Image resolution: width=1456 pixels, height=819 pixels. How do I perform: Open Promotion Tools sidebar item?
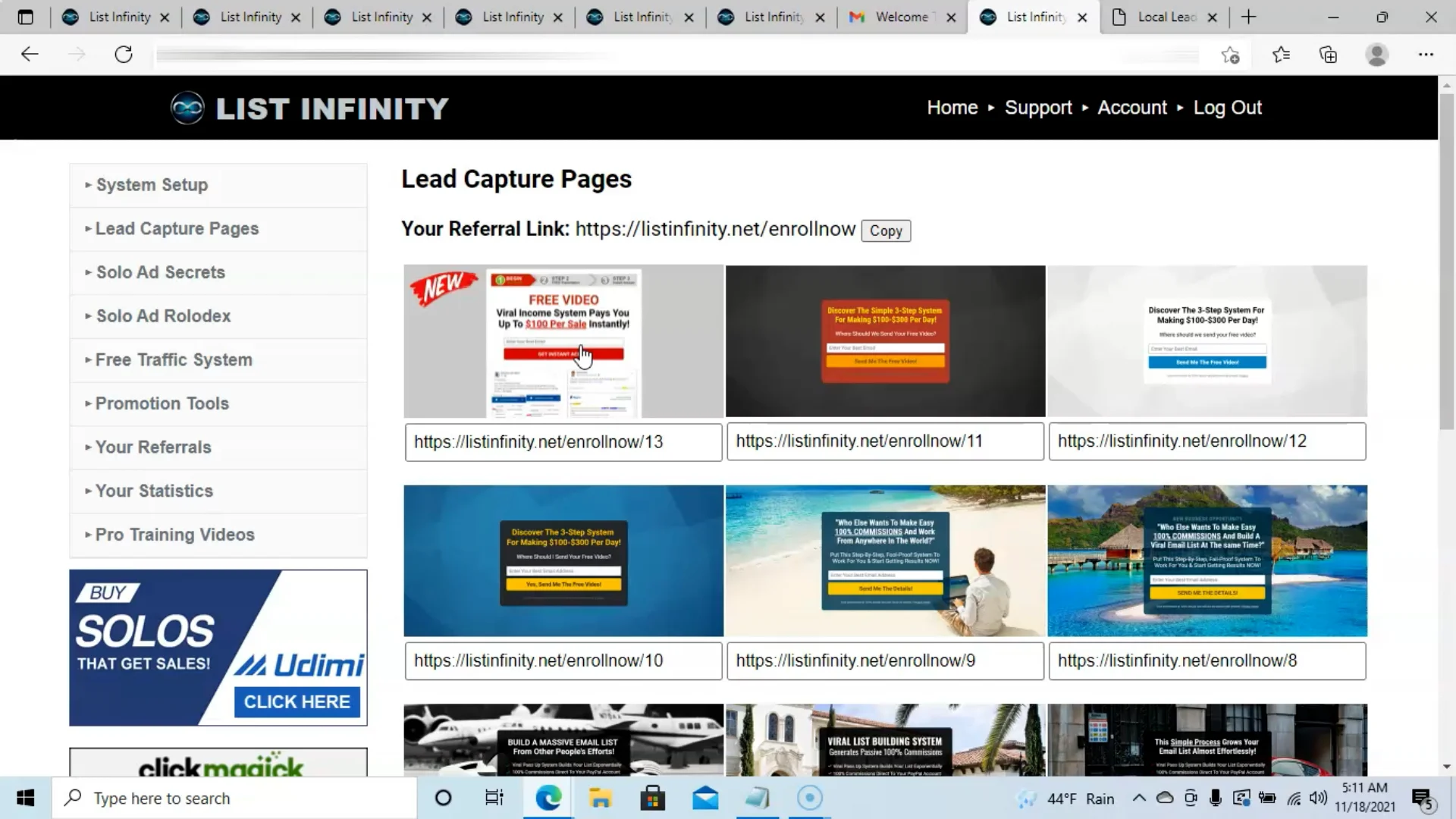tap(218, 403)
